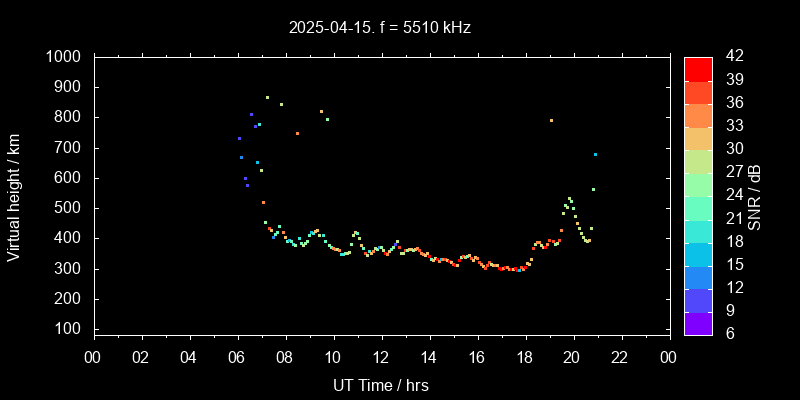
Task: Click the 12 tick label on the time axis
Action: [x=381, y=358]
